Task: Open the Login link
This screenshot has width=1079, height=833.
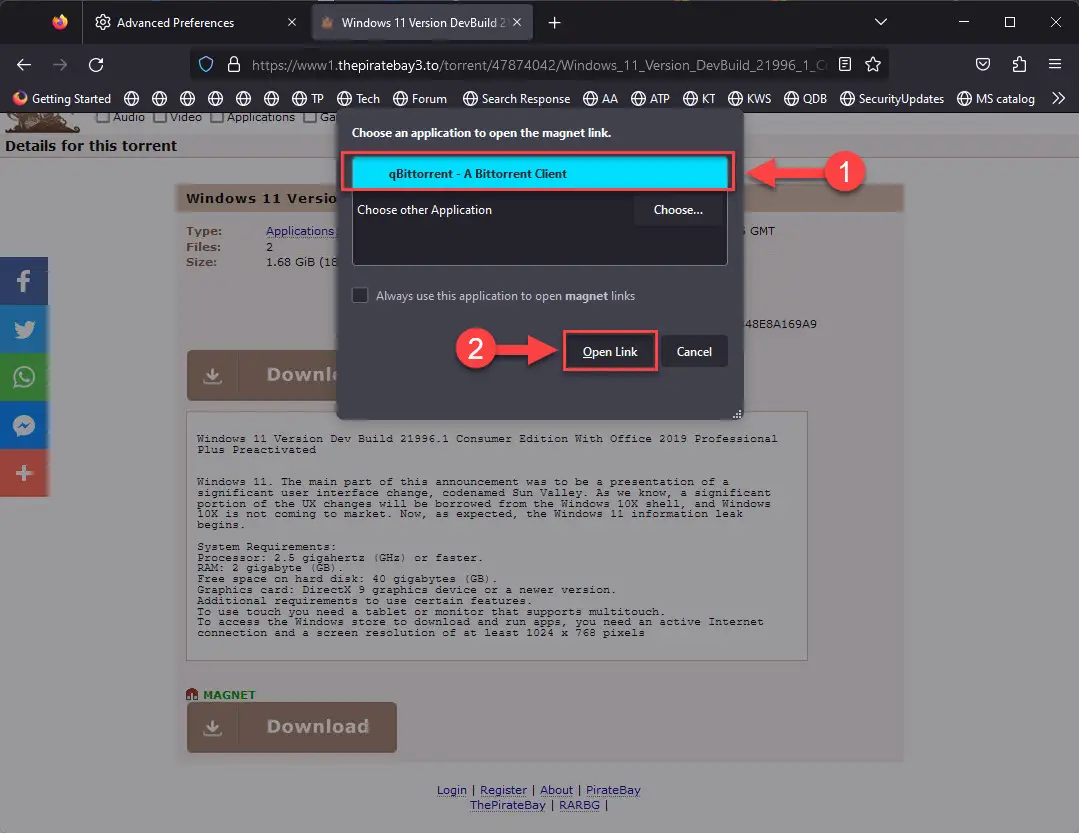Action: click(x=451, y=790)
